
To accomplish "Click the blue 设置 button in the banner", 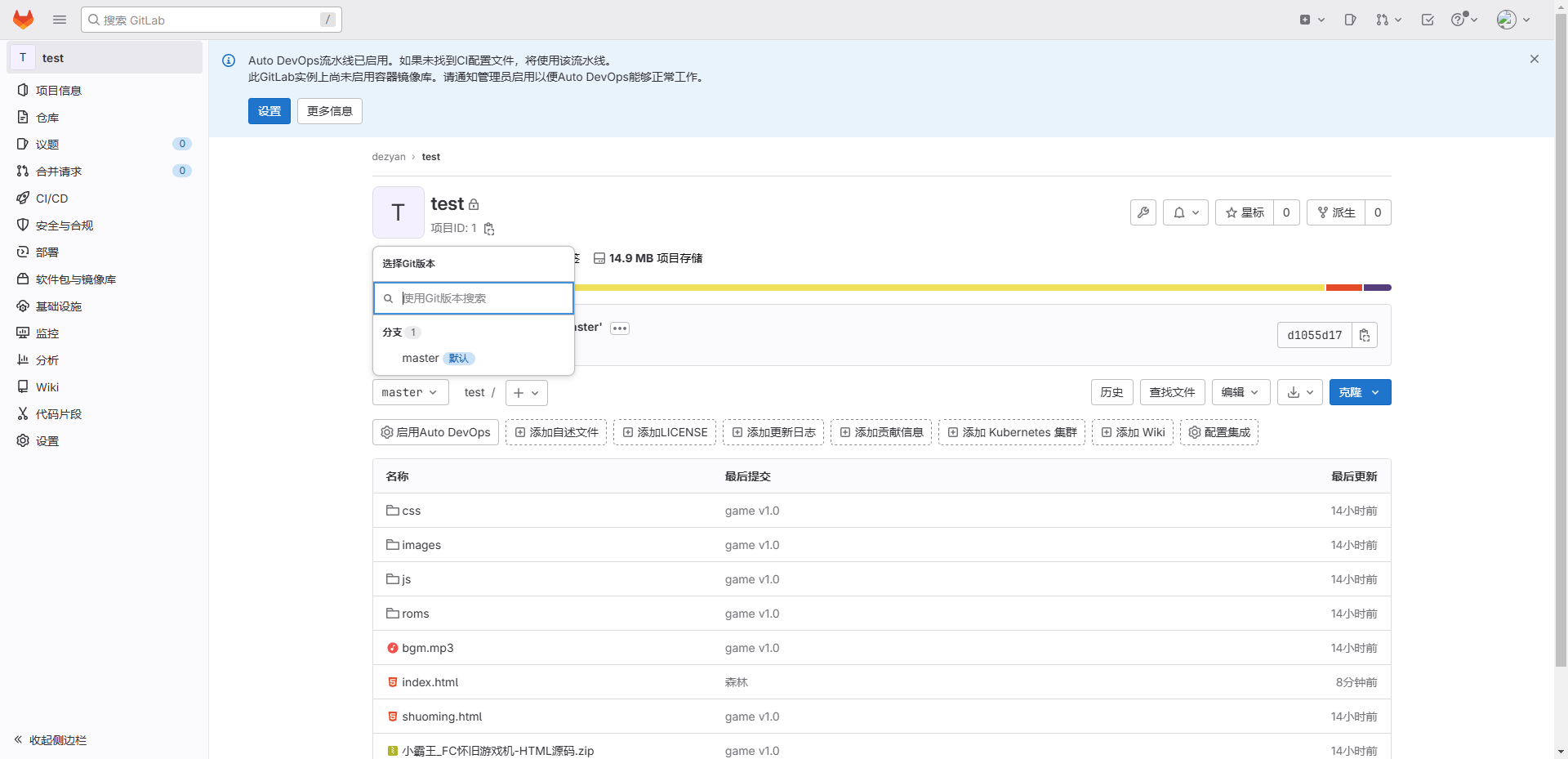I will point(269,111).
